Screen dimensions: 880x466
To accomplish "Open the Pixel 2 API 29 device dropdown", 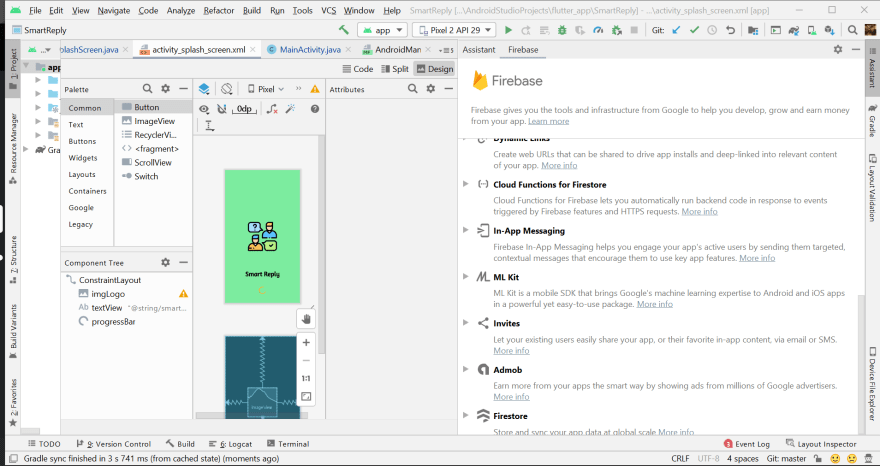I will pos(455,30).
